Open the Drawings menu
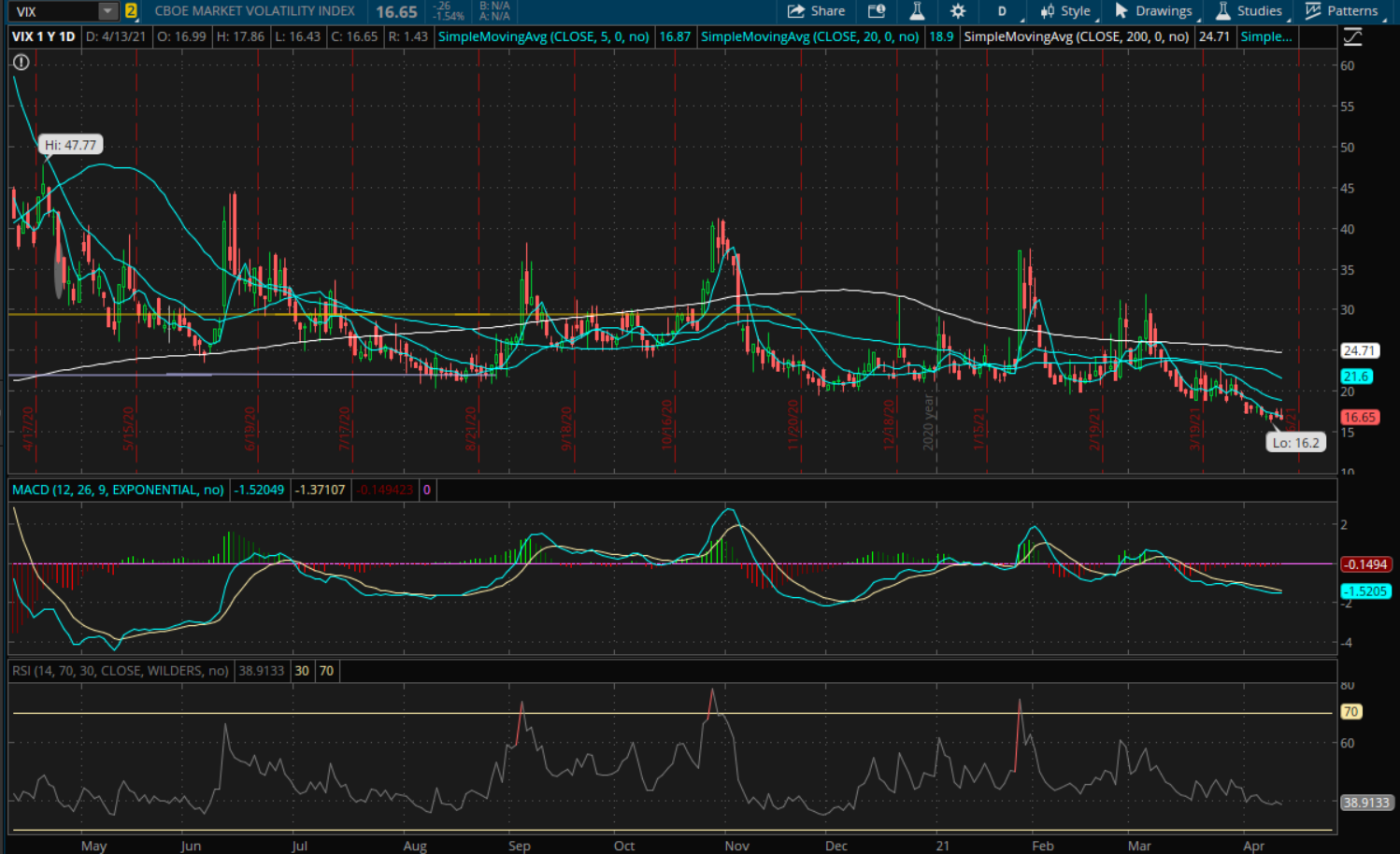Screen dimensions: 1400x854 point(1153,11)
